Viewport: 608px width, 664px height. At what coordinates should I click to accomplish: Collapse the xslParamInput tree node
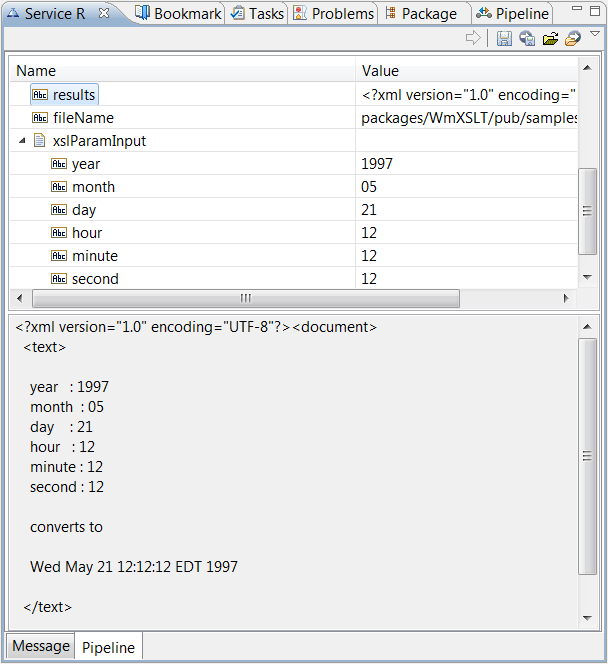(x=23, y=141)
